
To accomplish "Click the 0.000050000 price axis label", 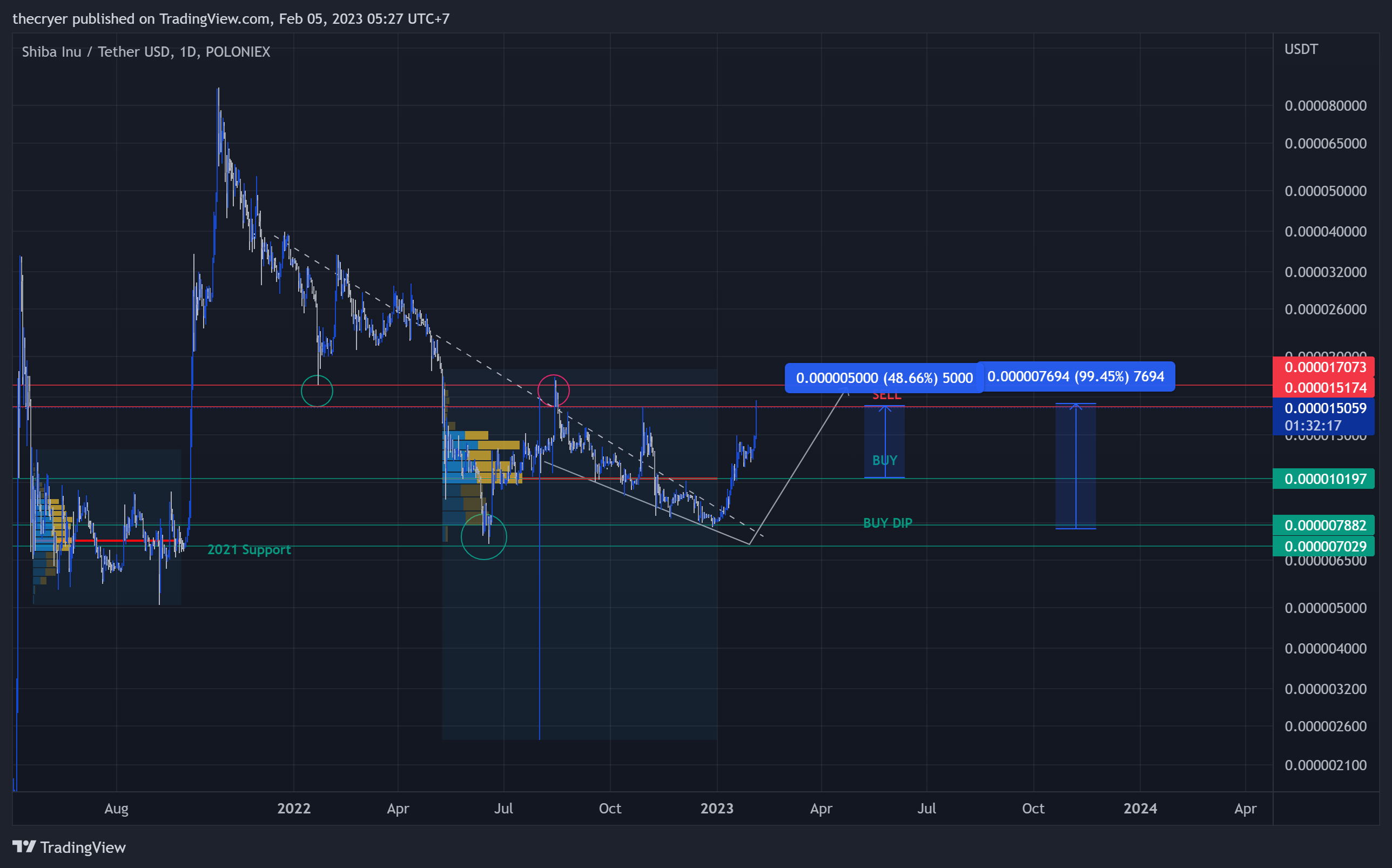I will pyautogui.click(x=1326, y=191).
